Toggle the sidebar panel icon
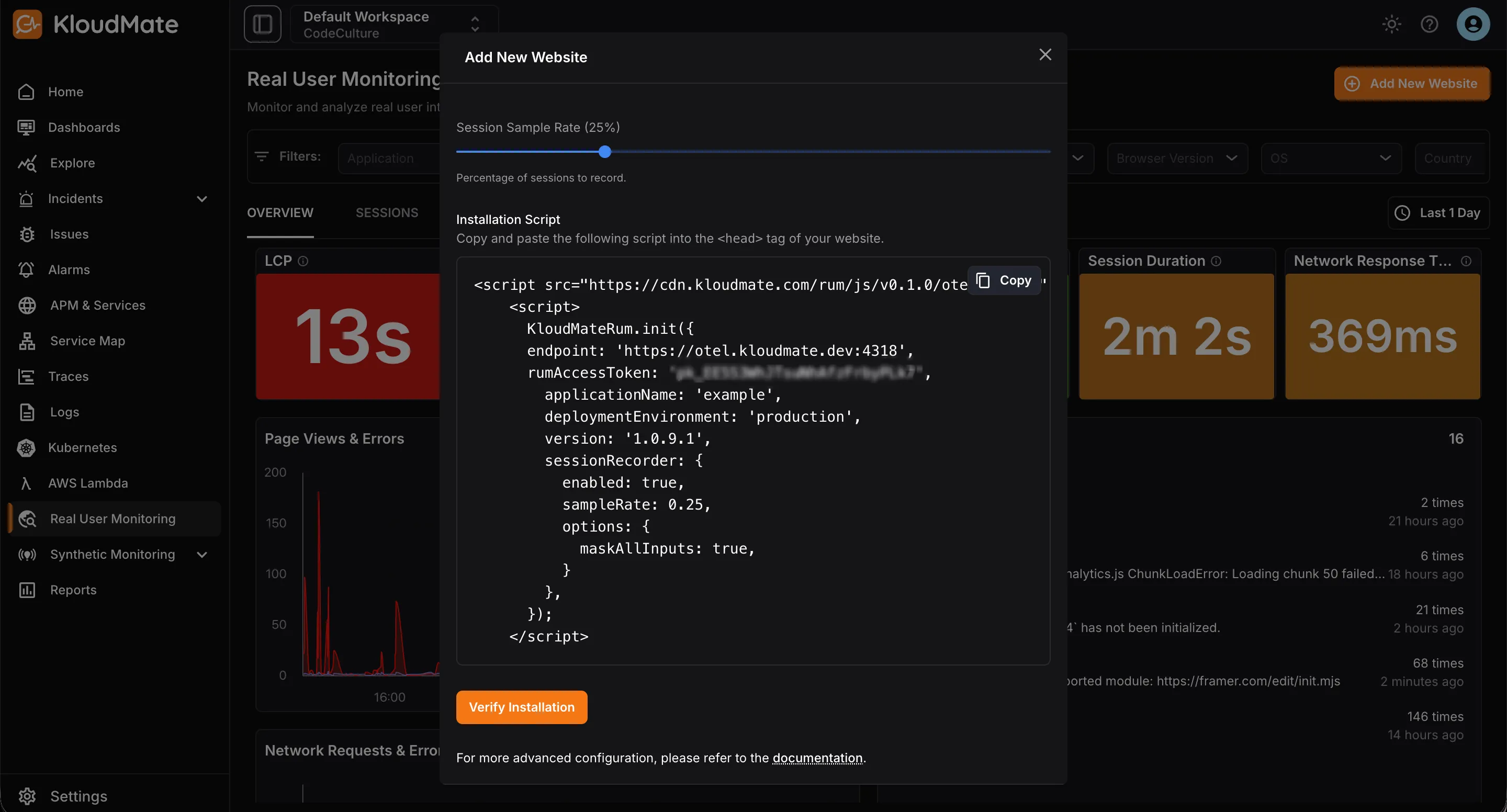Screen dimensions: 1507x812 tap(263, 24)
